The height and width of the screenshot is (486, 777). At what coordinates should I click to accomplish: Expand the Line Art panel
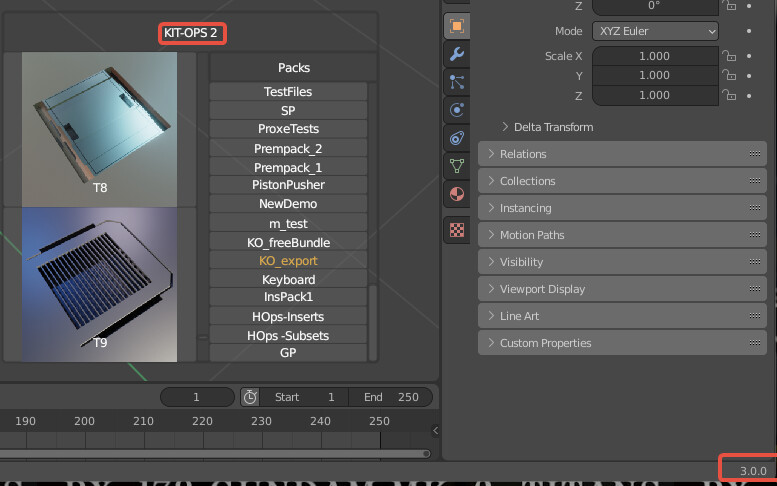click(622, 316)
